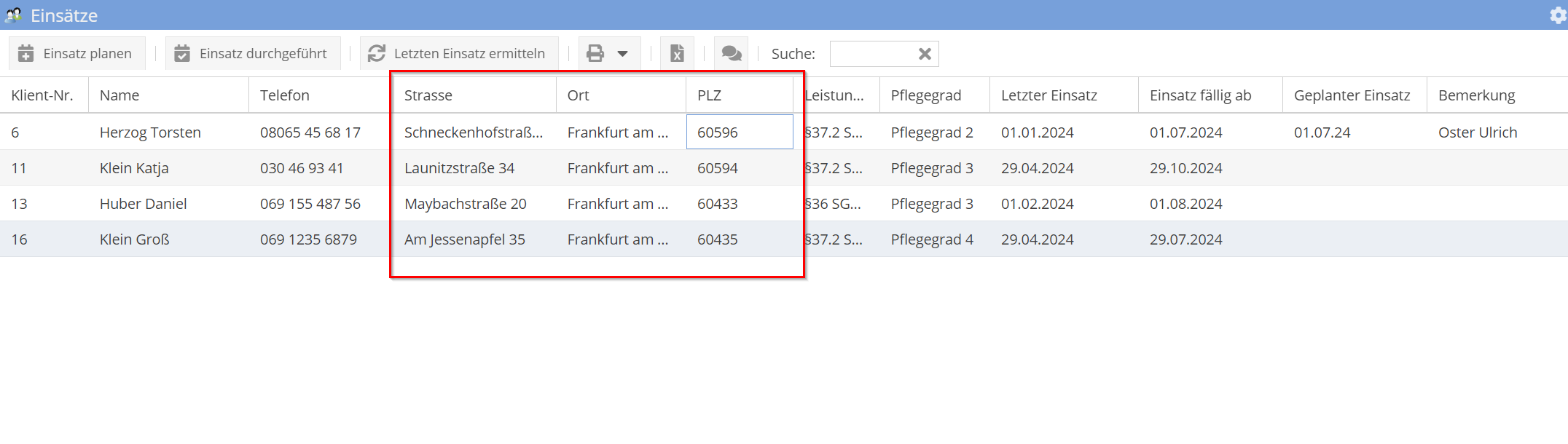Click the Einsatz durchgeführt button
The image size is (1568, 444).
pyautogui.click(x=253, y=53)
